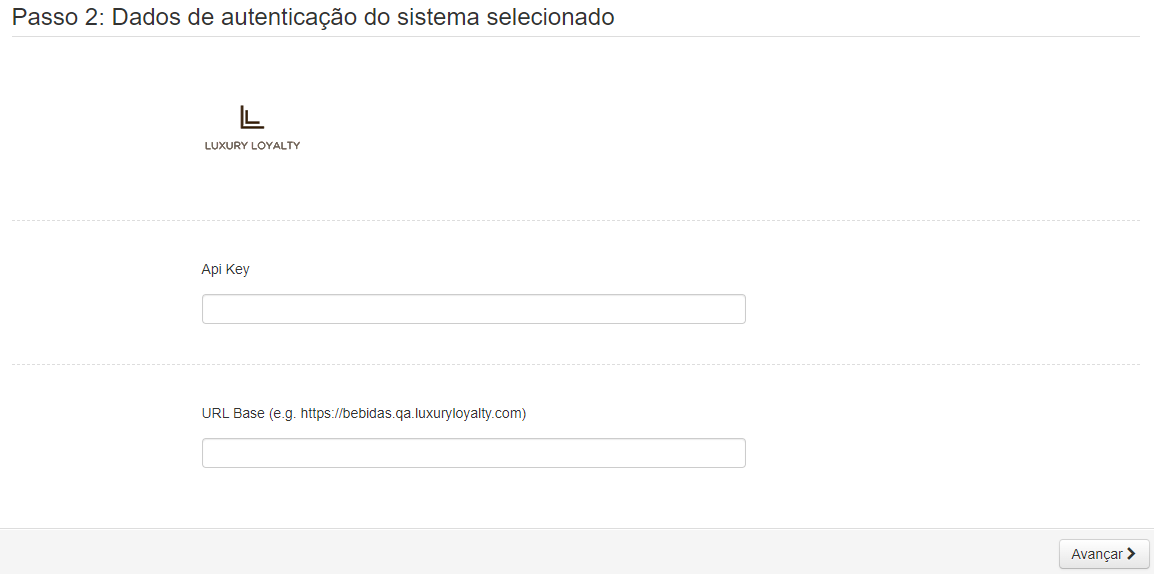Click the Passo 2 page heading
This screenshot has height=574, width=1154.
[313, 16]
